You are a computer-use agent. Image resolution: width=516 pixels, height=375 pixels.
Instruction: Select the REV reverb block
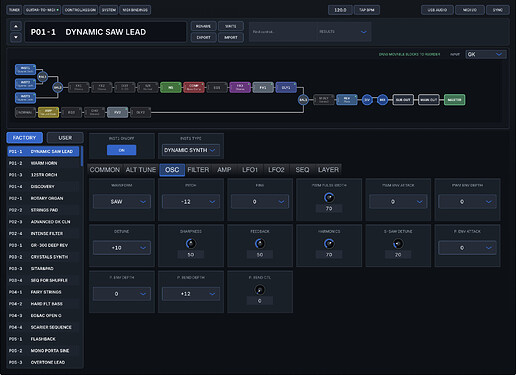[347, 100]
